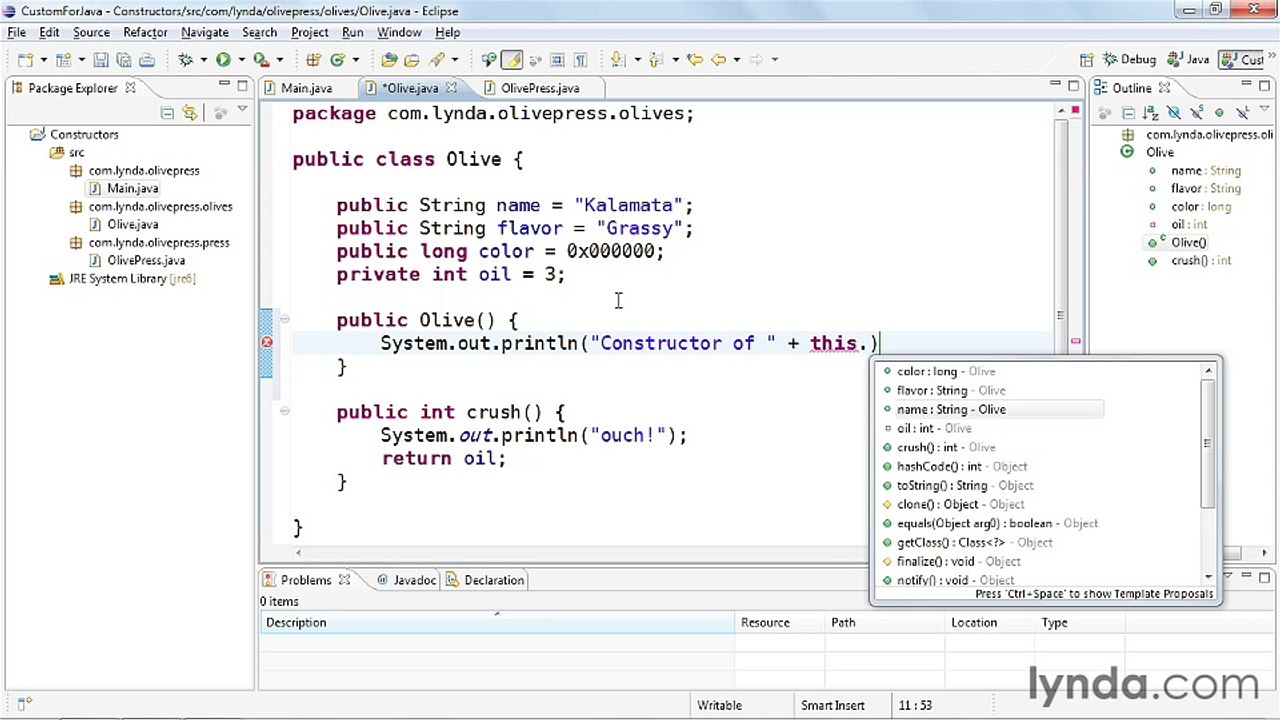Switch to OlivePress.java editor tab
The image size is (1280, 720).
[539, 88]
